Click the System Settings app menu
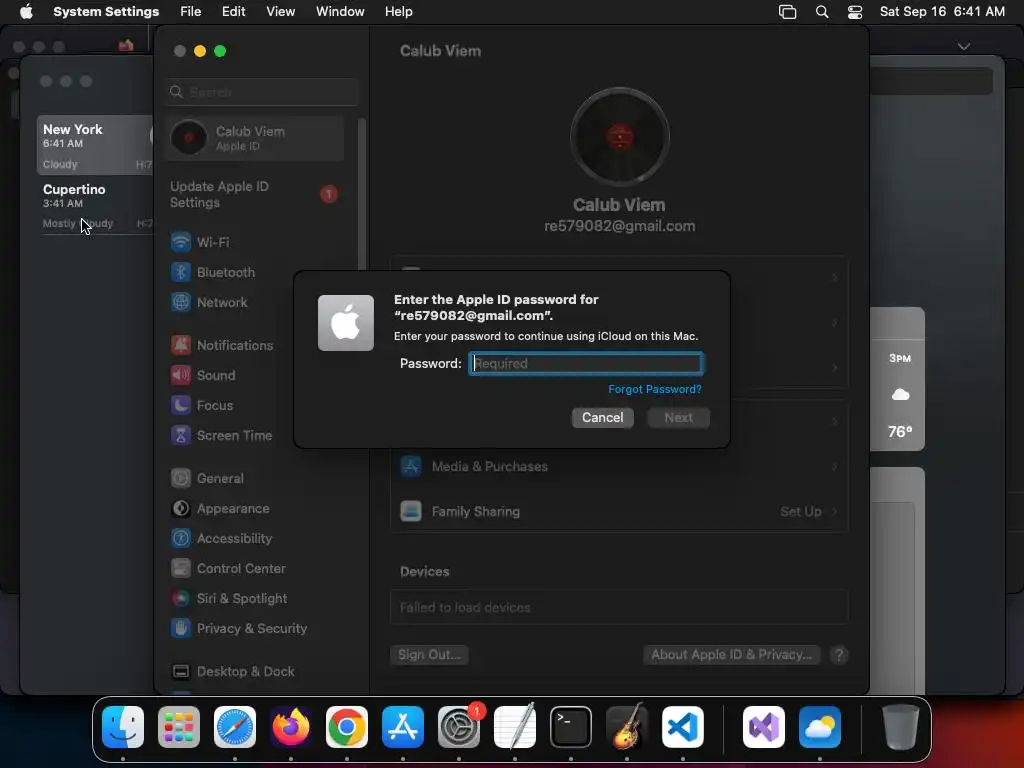 (x=106, y=12)
